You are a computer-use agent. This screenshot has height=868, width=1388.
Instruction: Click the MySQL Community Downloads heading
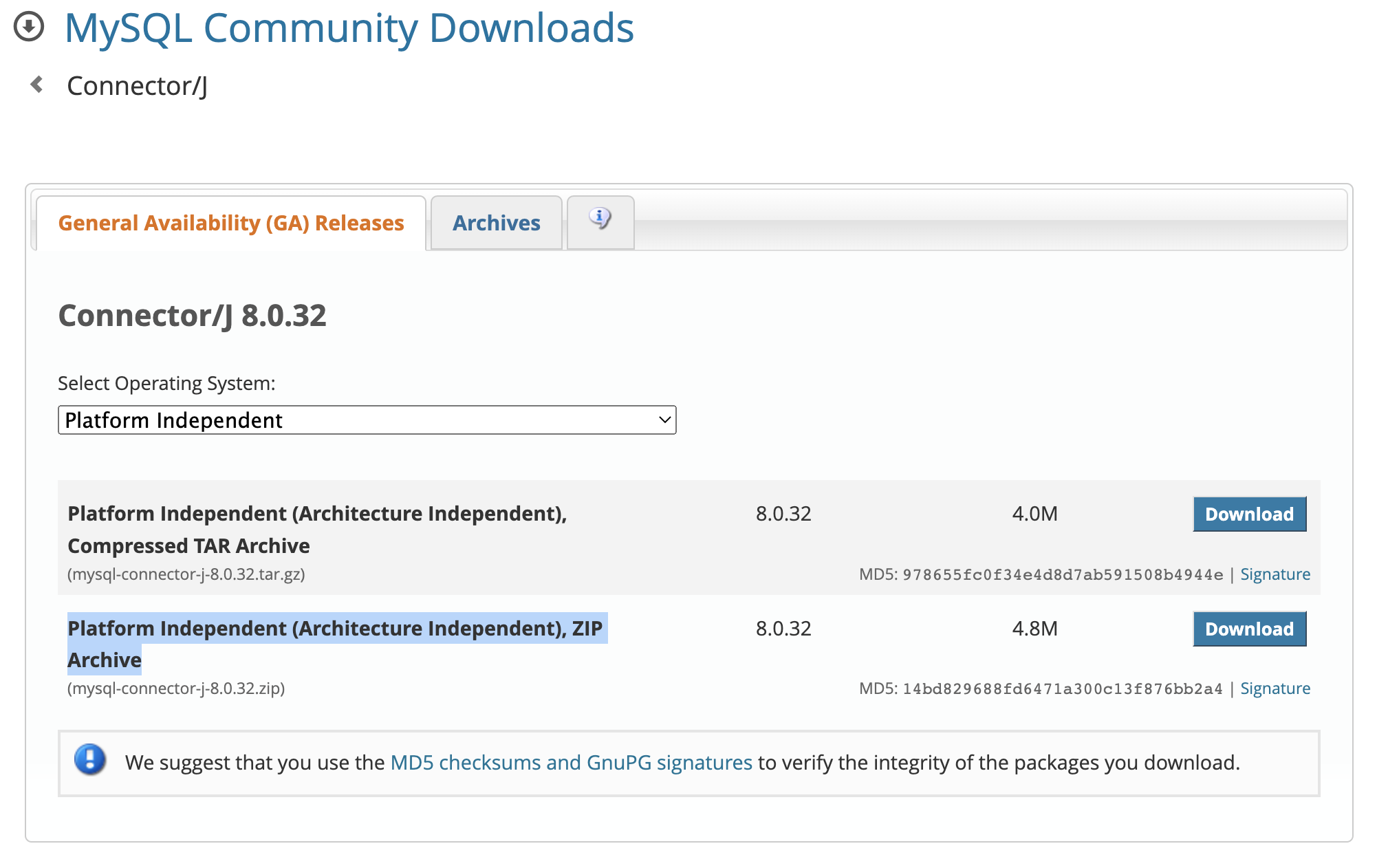349,29
